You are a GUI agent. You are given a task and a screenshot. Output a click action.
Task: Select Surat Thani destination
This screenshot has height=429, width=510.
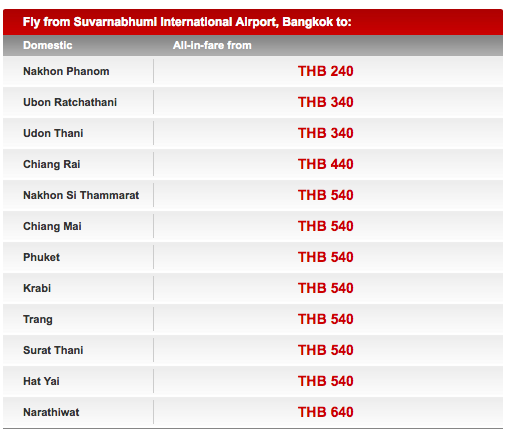pyautogui.click(x=53, y=350)
